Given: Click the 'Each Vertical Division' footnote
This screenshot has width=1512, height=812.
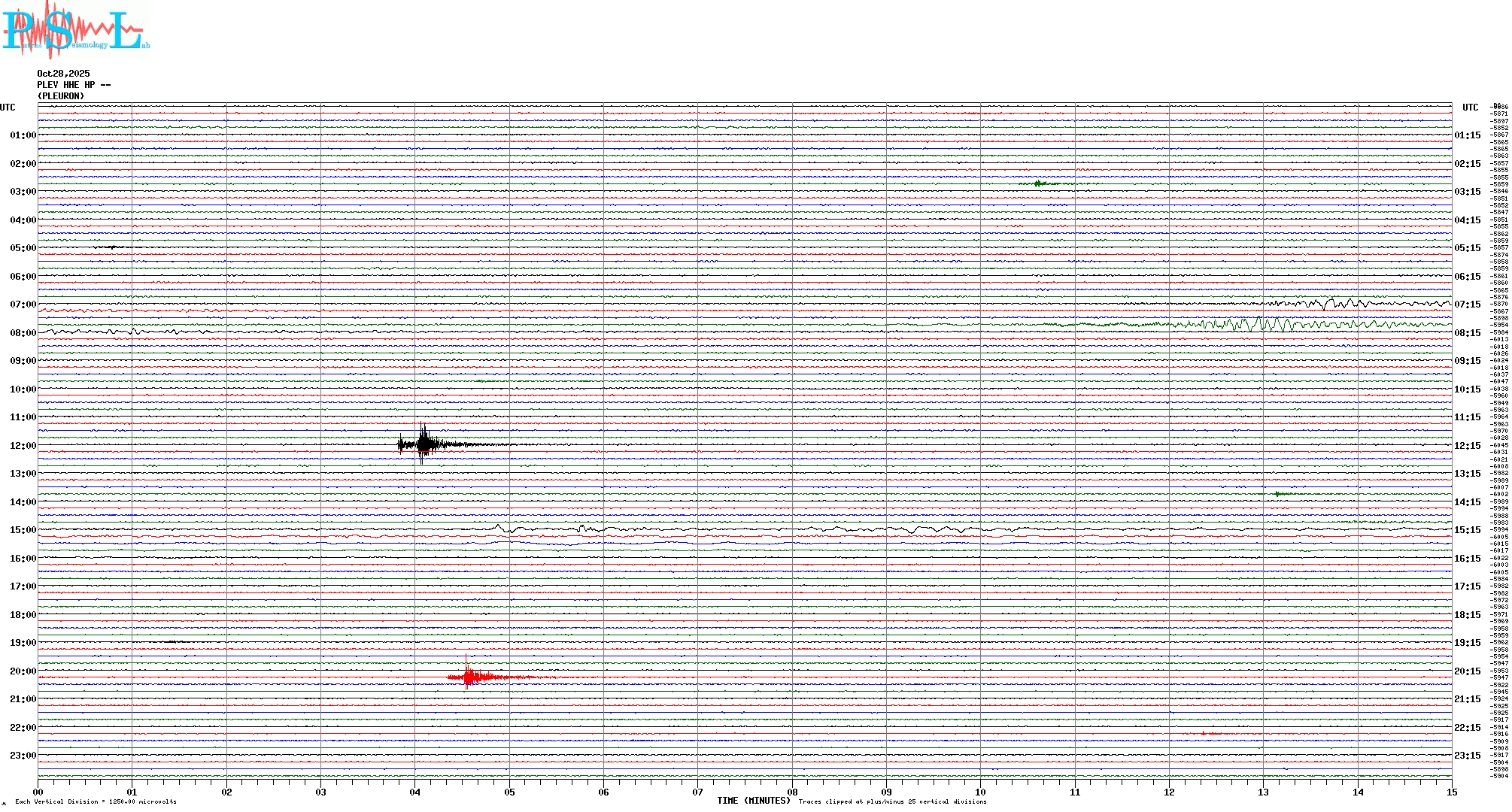Looking at the screenshot, I should point(96,802).
